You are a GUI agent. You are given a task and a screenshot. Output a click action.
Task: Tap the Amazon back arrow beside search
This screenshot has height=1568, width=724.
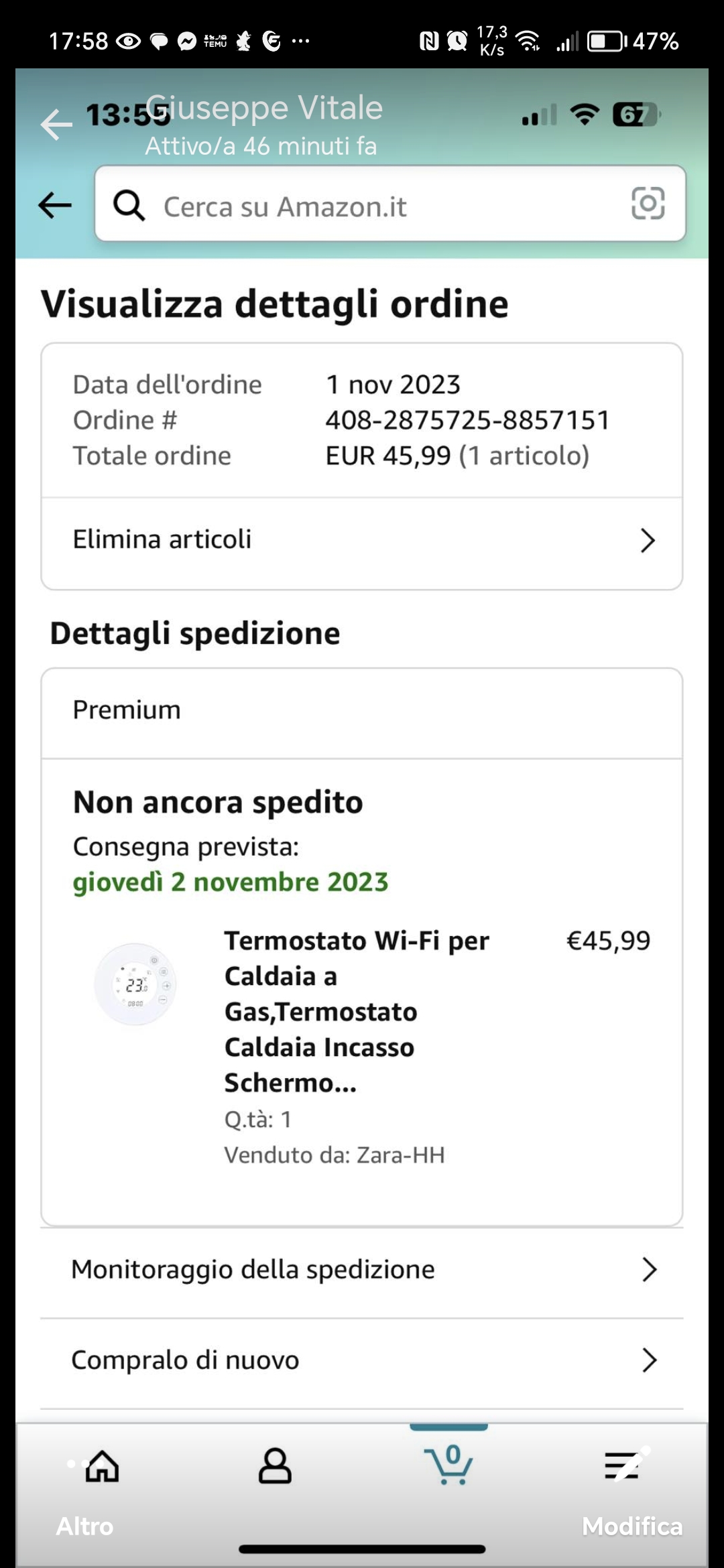click(55, 205)
